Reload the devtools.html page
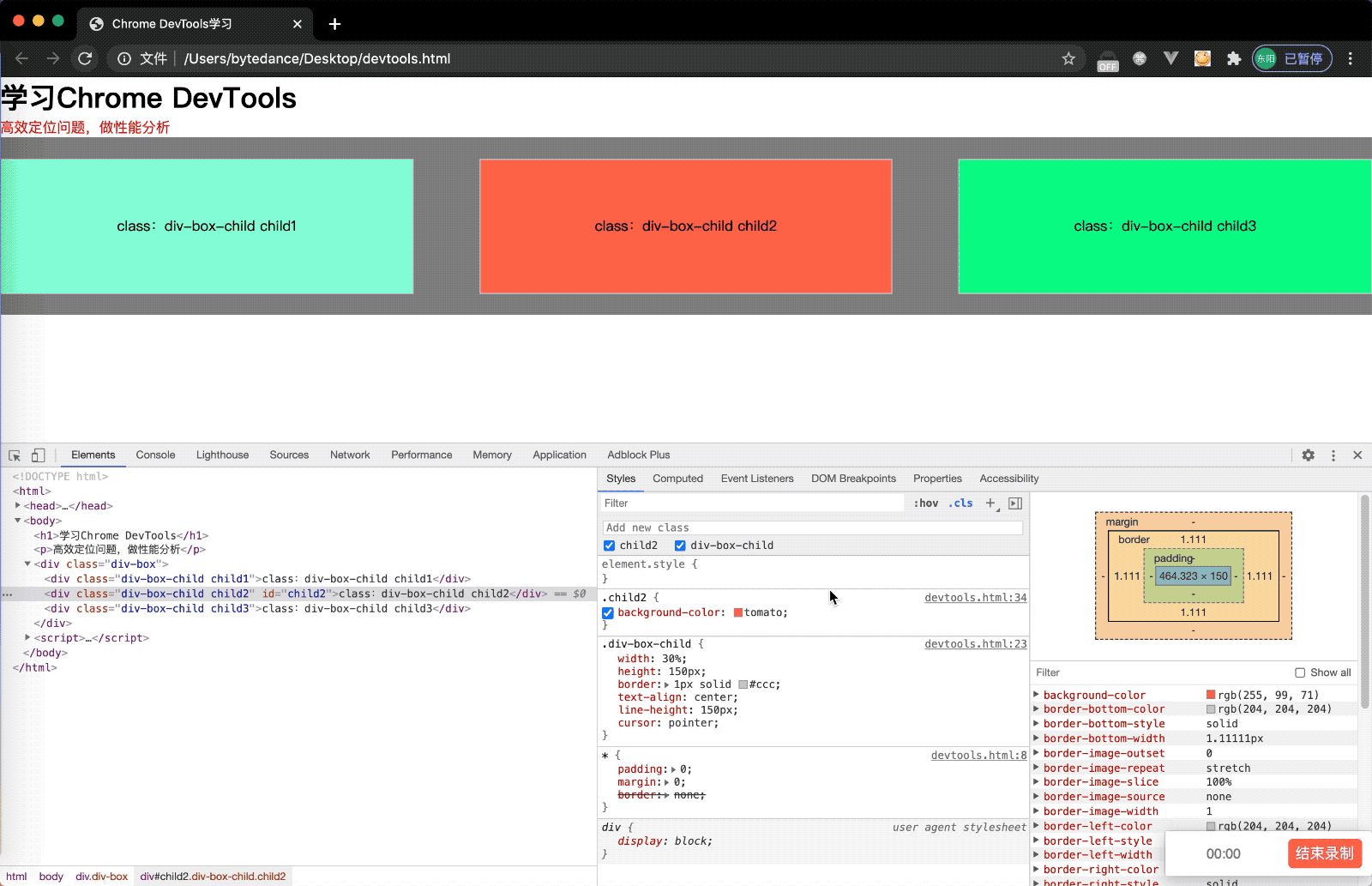 [85, 58]
